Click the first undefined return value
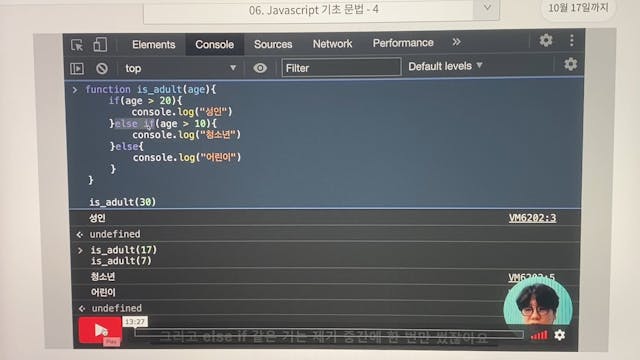The height and width of the screenshot is (360, 640). (115, 234)
